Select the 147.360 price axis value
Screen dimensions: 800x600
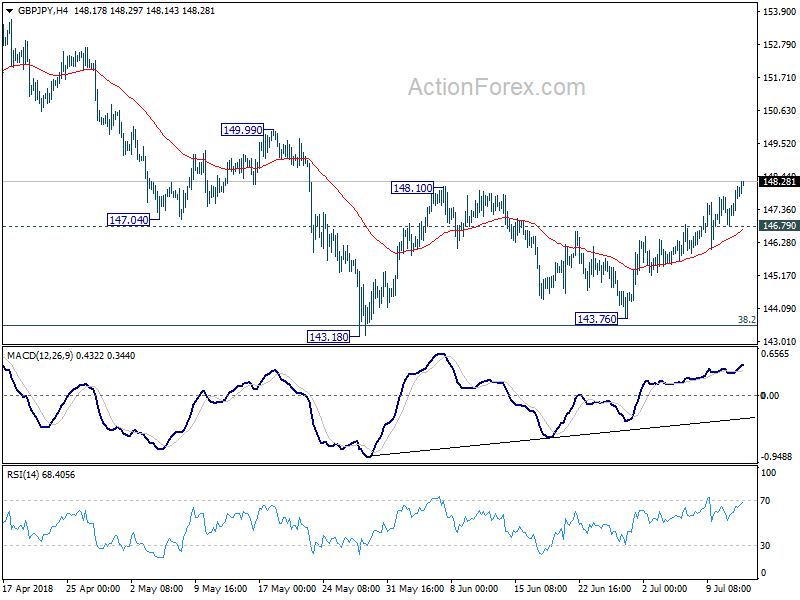pyautogui.click(x=779, y=209)
